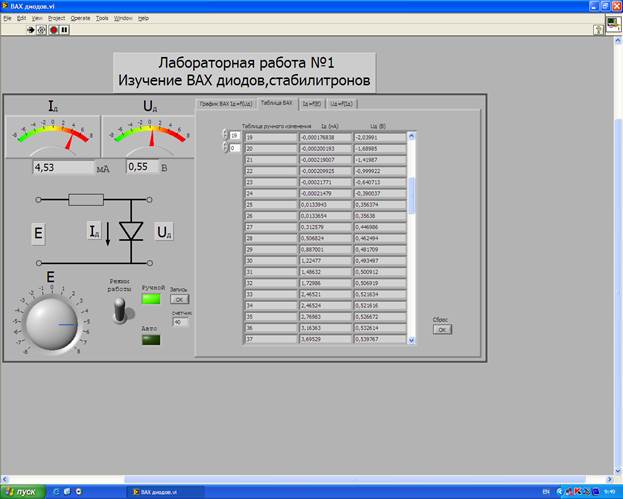Click the first quick launch icon on the taskbar
The image size is (623, 499).
tap(56, 492)
